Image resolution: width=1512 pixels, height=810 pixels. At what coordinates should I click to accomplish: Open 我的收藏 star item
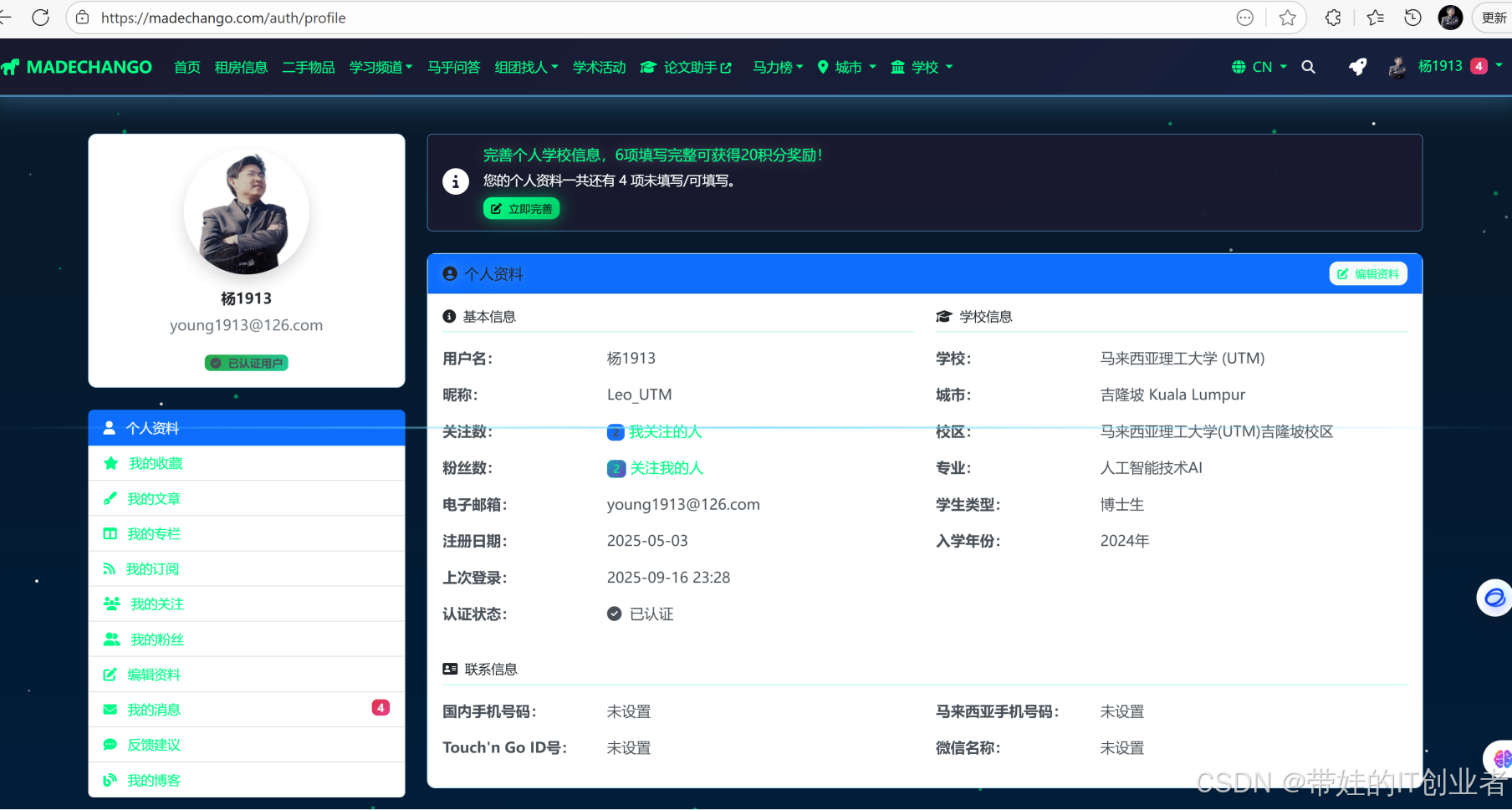[247, 463]
